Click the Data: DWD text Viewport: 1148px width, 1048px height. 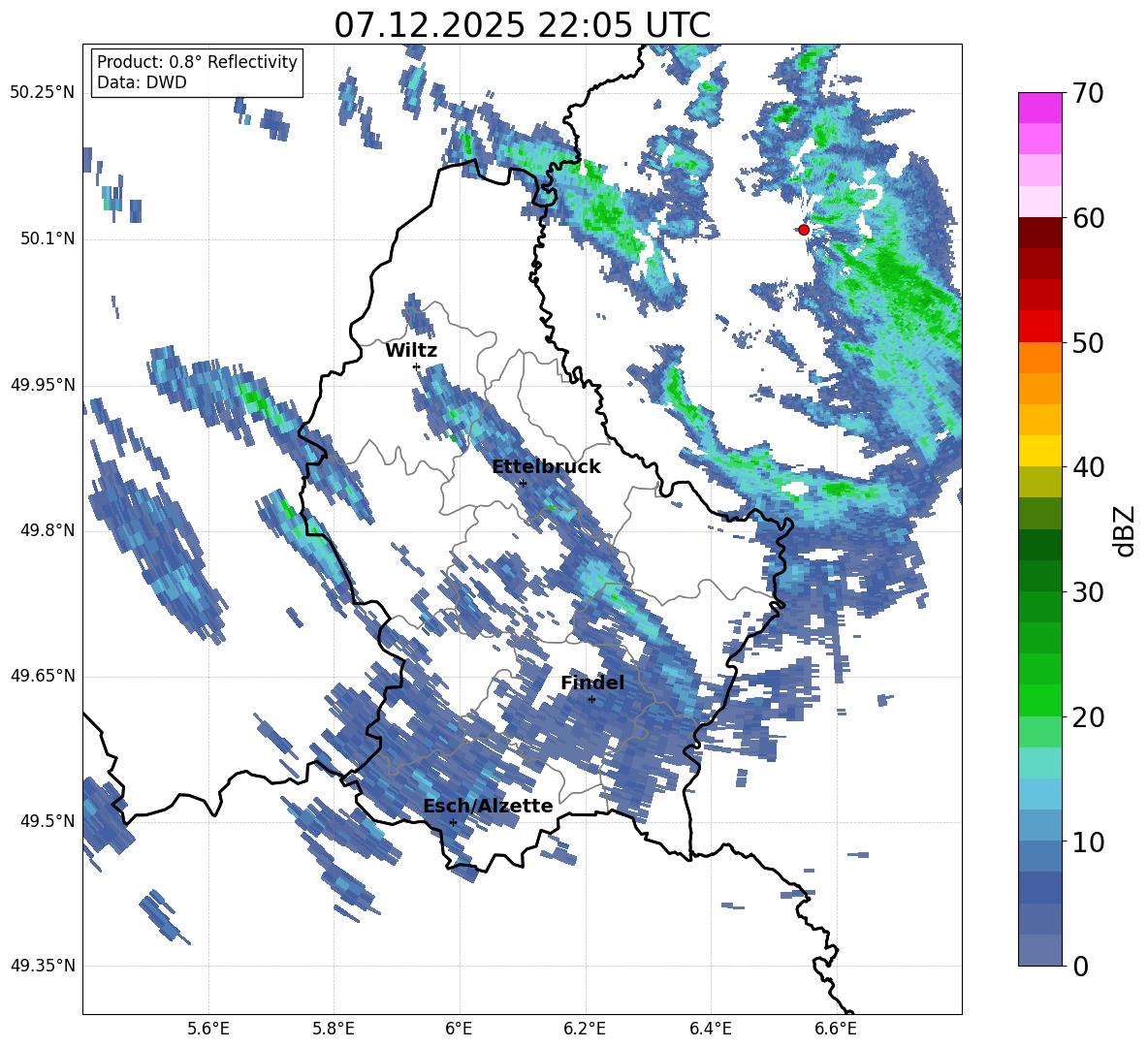(142, 82)
